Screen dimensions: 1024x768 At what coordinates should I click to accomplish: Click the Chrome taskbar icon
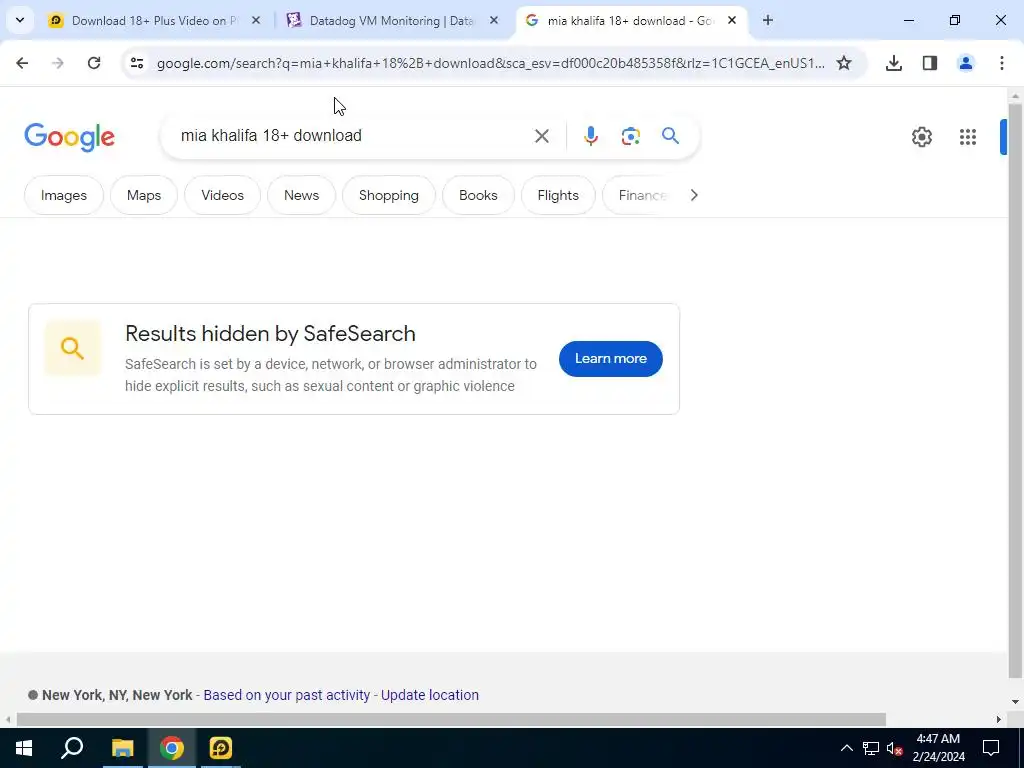click(x=172, y=748)
